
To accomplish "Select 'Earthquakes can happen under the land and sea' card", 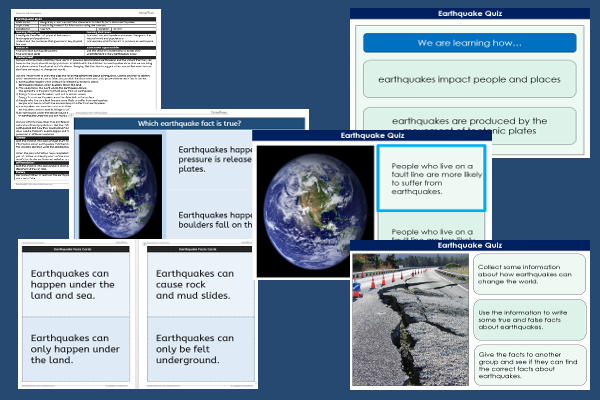I will [76, 284].
